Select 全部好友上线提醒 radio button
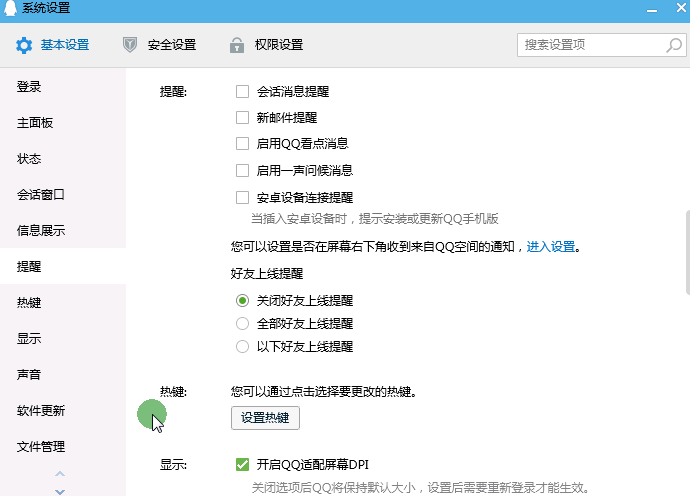The image size is (690, 496). tap(242, 323)
